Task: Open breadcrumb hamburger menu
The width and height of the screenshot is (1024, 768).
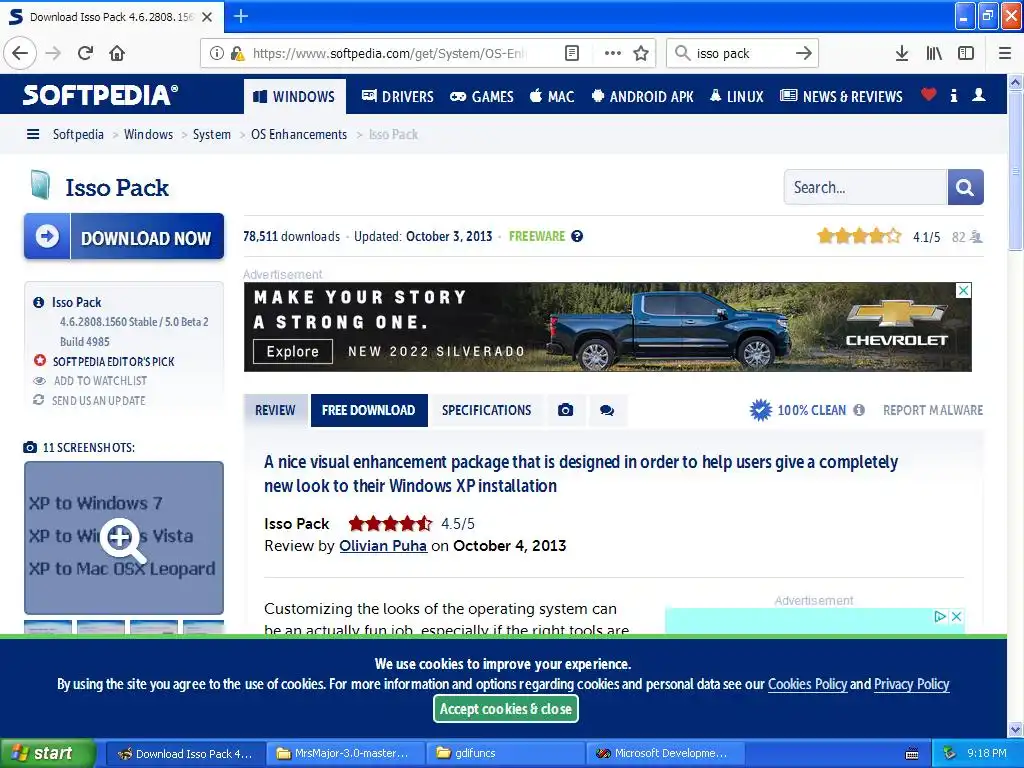Action: coord(33,135)
